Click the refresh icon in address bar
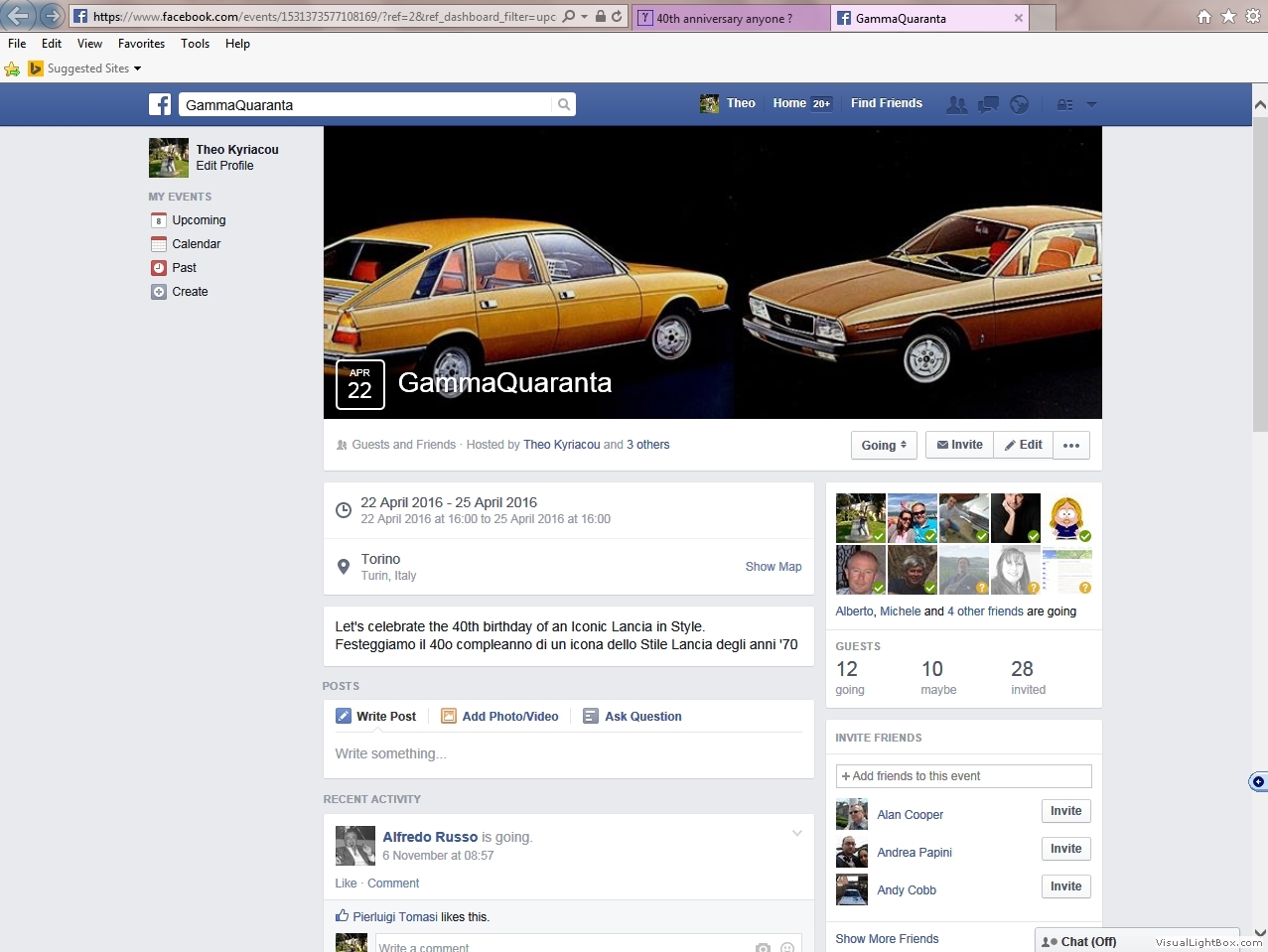This screenshot has height=952, width=1268. coord(617,16)
